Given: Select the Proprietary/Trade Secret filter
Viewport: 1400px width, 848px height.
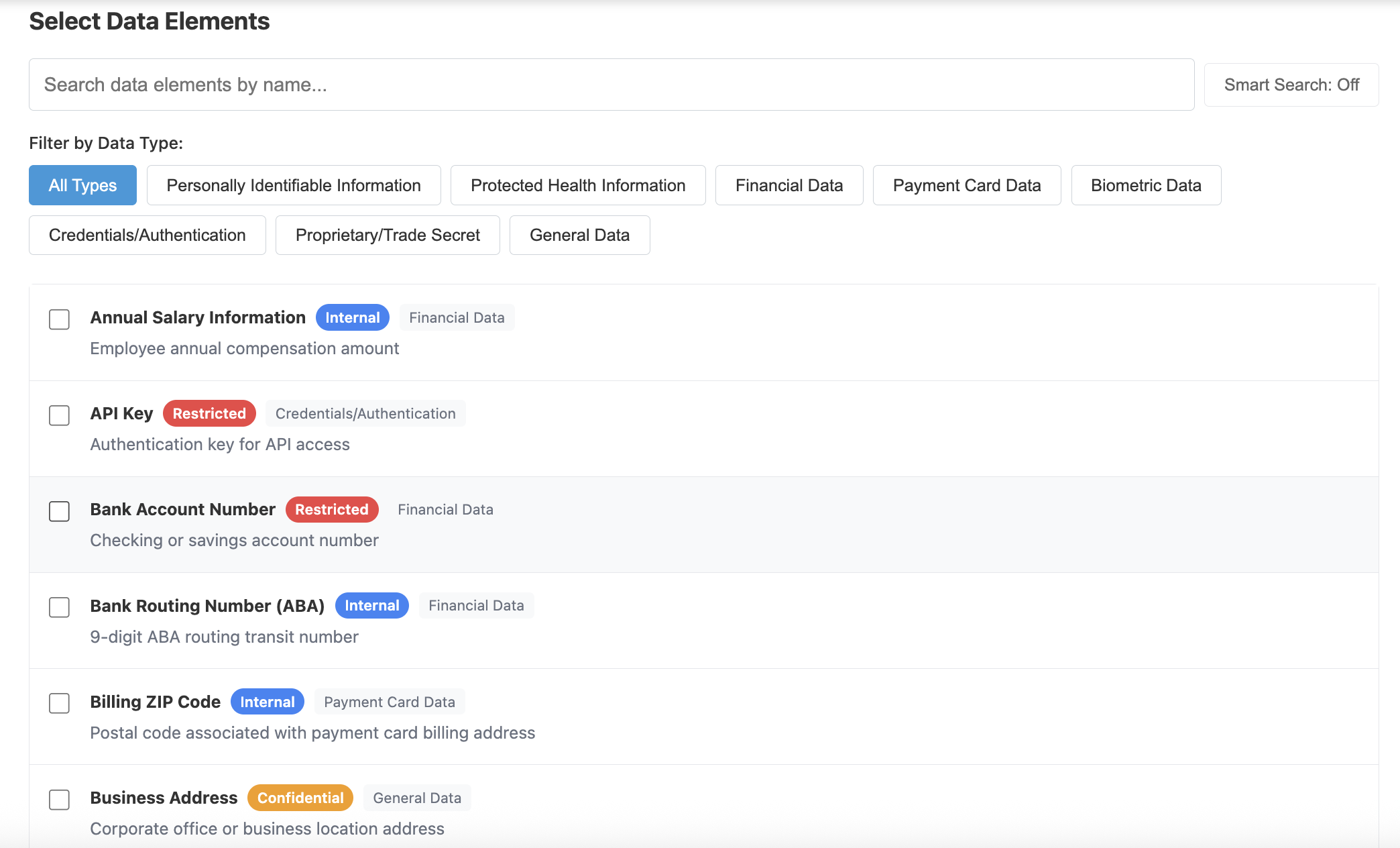Looking at the screenshot, I should (388, 235).
